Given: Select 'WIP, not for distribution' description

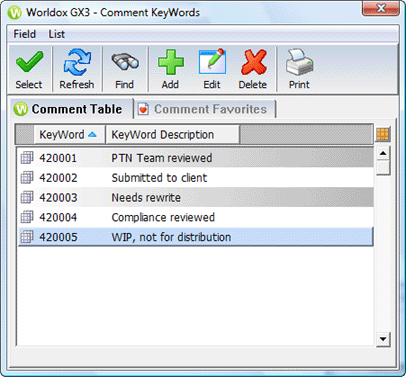Looking at the screenshot, I should pos(171,237).
